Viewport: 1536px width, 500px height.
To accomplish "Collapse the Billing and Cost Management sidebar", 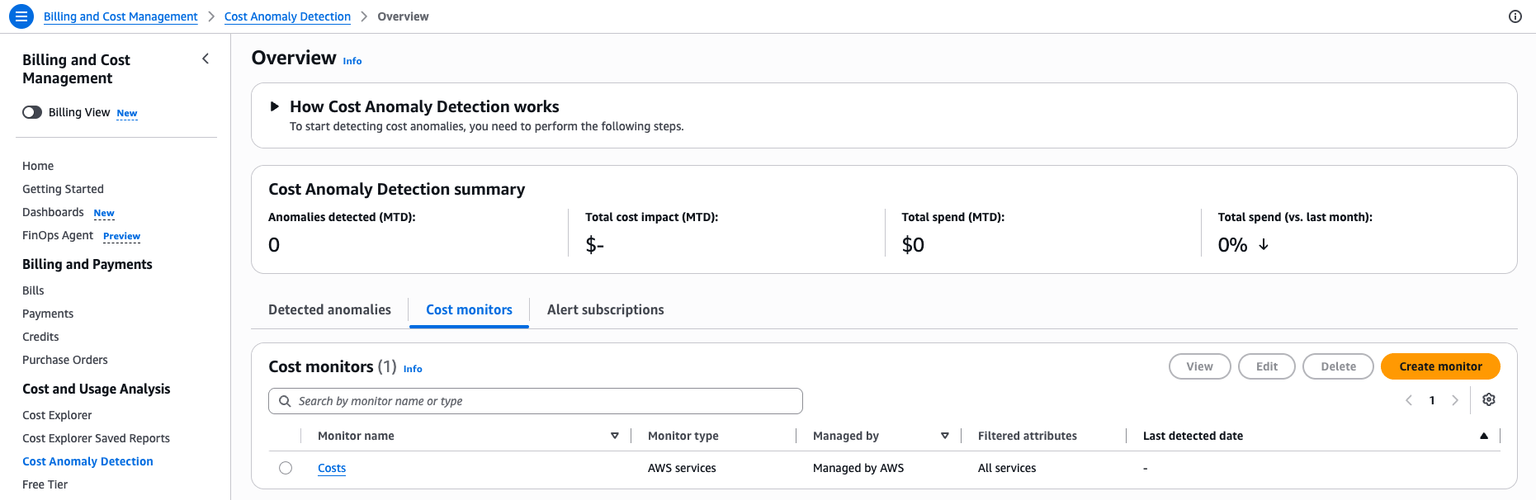I will pos(206,59).
